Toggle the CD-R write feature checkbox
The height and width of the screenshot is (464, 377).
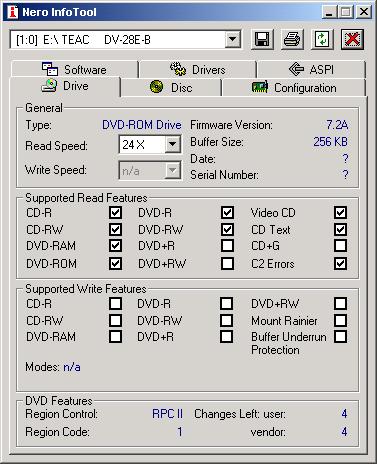coord(115,303)
